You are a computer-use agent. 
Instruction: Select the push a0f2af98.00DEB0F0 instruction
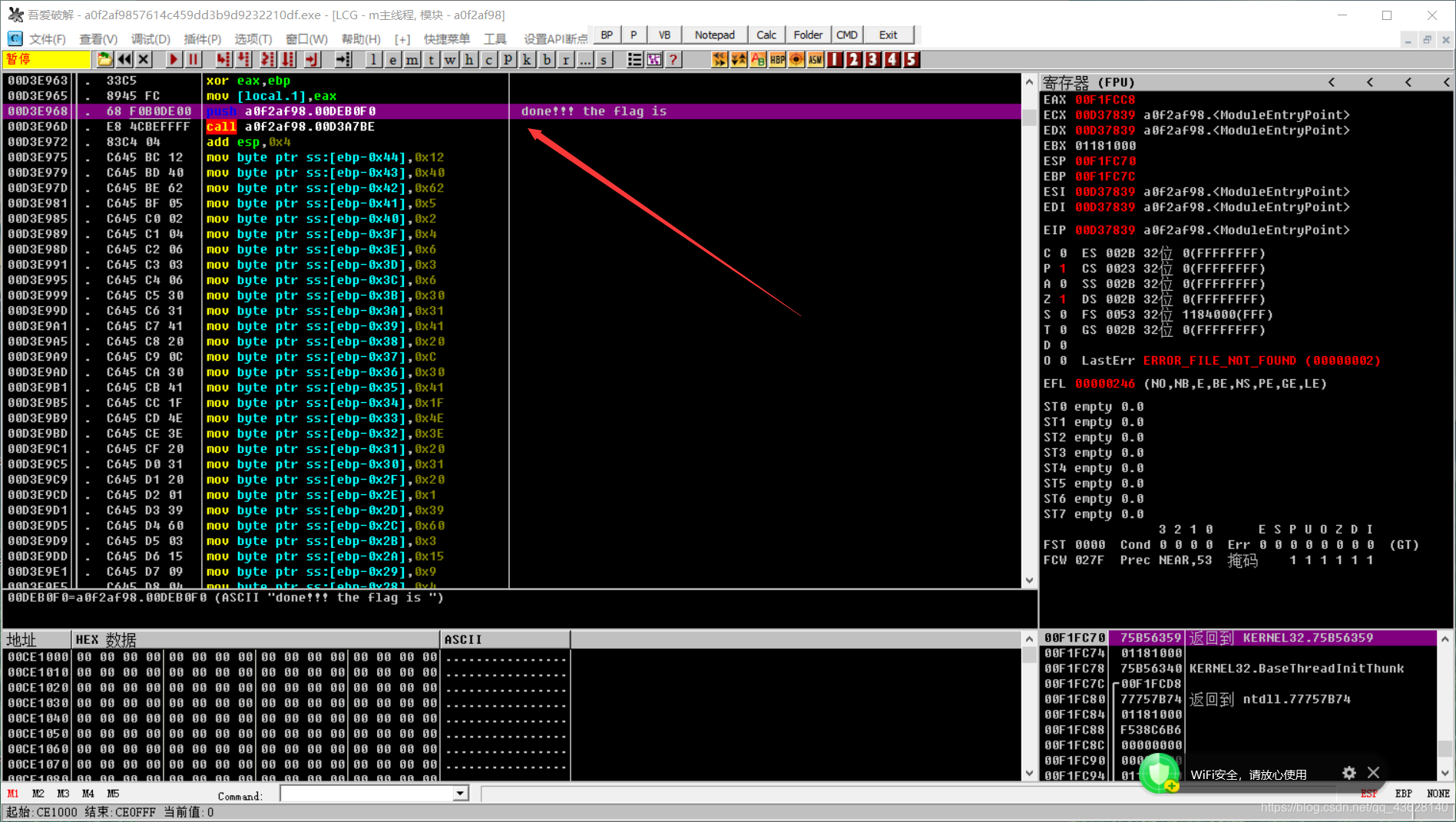(291, 111)
